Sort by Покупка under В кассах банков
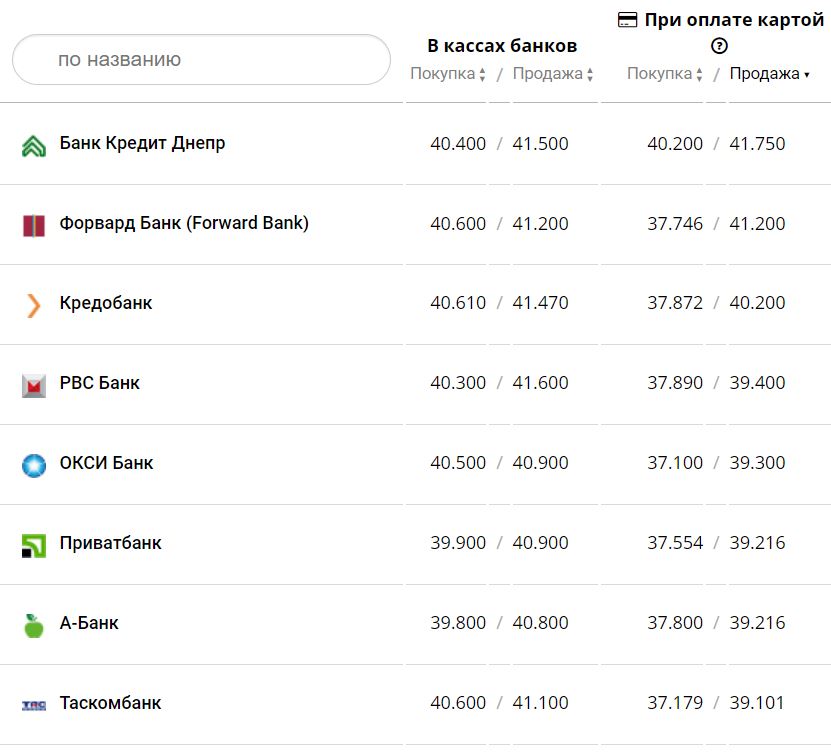 [447, 74]
